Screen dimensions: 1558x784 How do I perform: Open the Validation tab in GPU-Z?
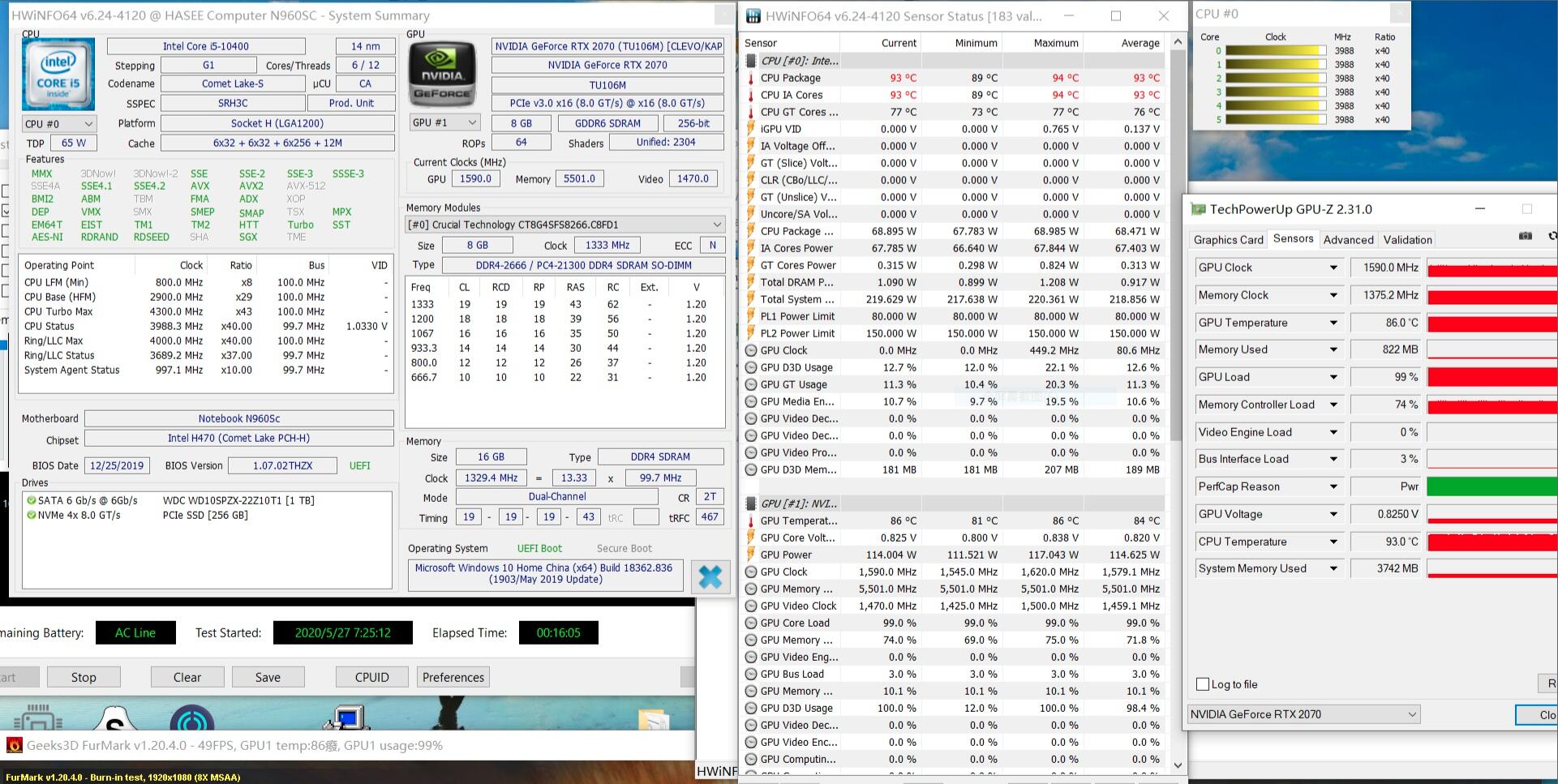(1408, 240)
